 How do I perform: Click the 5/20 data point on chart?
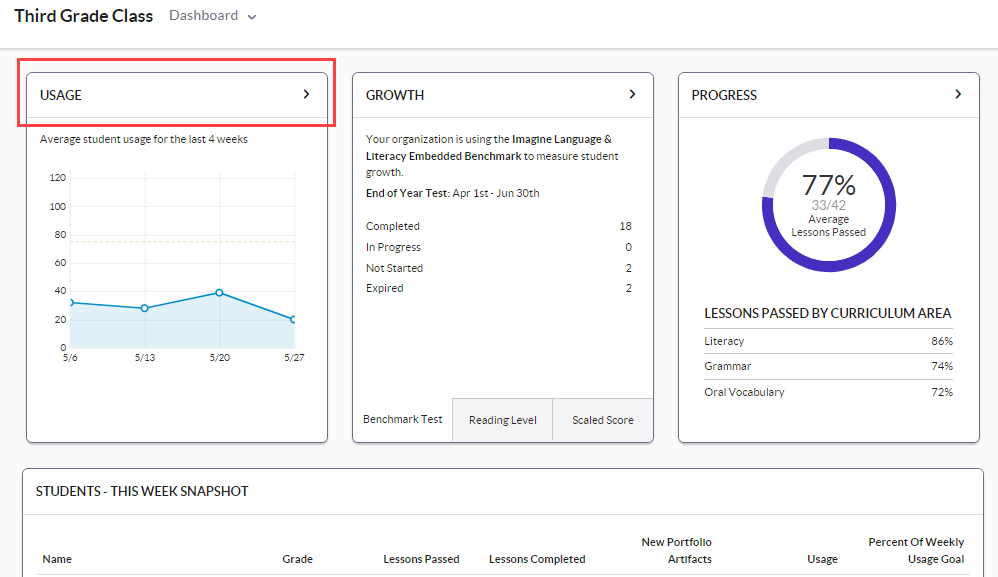219,293
